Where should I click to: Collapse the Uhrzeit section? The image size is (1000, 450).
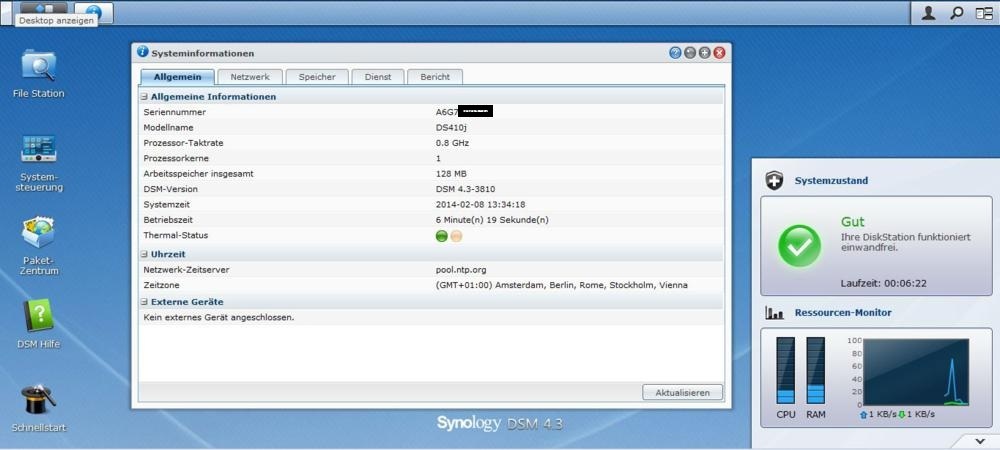coord(144,255)
